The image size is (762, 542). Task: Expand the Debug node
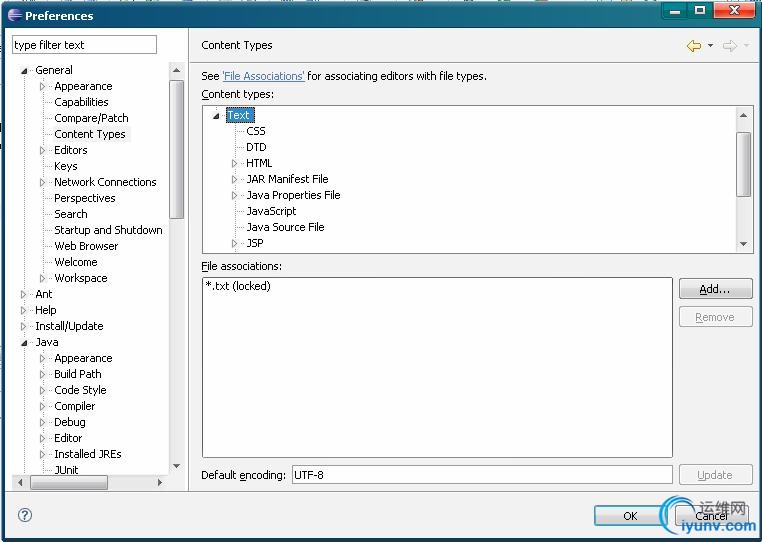(42, 423)
